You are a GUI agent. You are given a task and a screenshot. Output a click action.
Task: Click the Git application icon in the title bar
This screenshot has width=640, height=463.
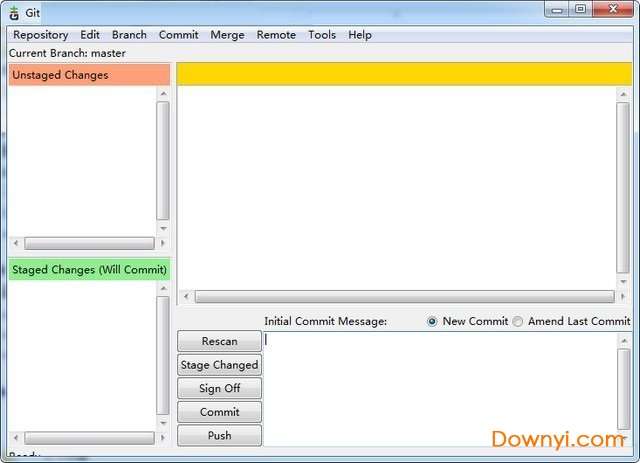click(x=14, y=13)
